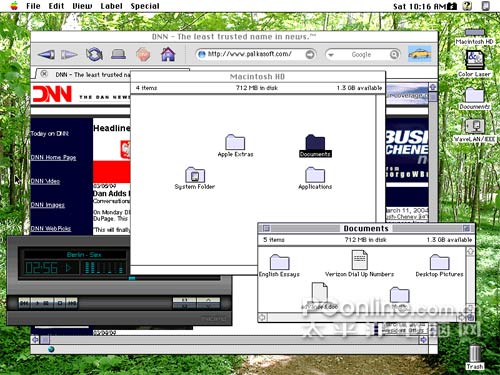This screenshot has width=500, height=375.
Task: Follow the DNN Images link
Action: [48, 205]
